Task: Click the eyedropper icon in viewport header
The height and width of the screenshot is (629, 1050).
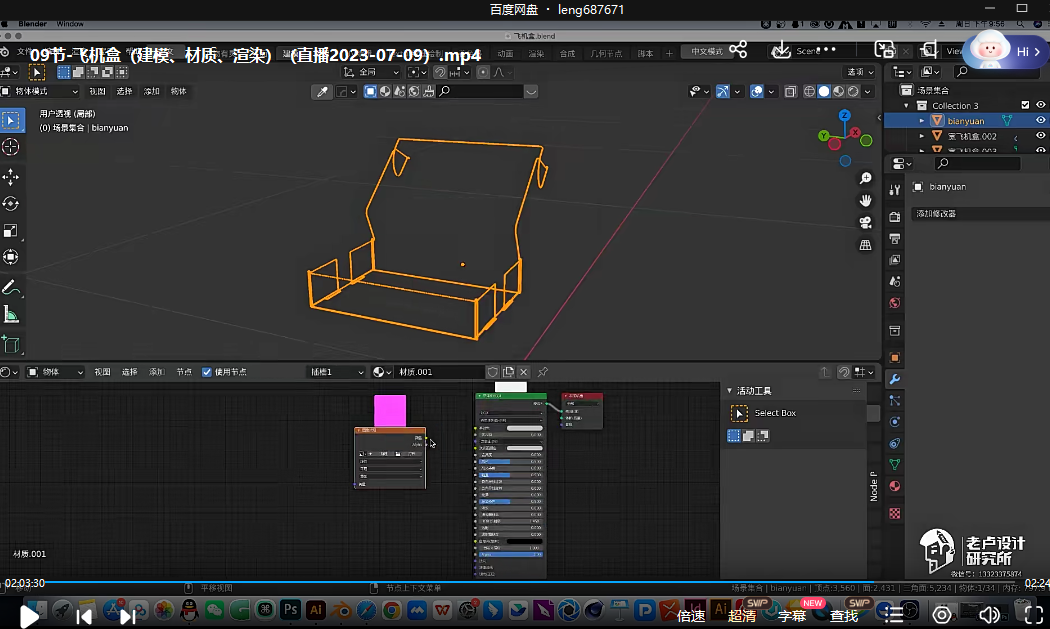Action: point(322,91)
